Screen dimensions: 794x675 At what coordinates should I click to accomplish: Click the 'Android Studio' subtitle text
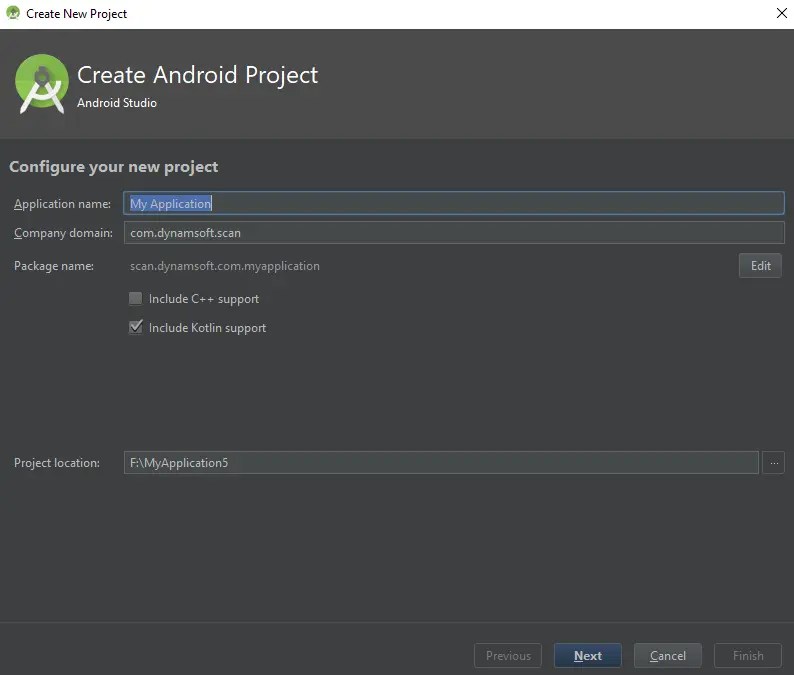(117, 103)
